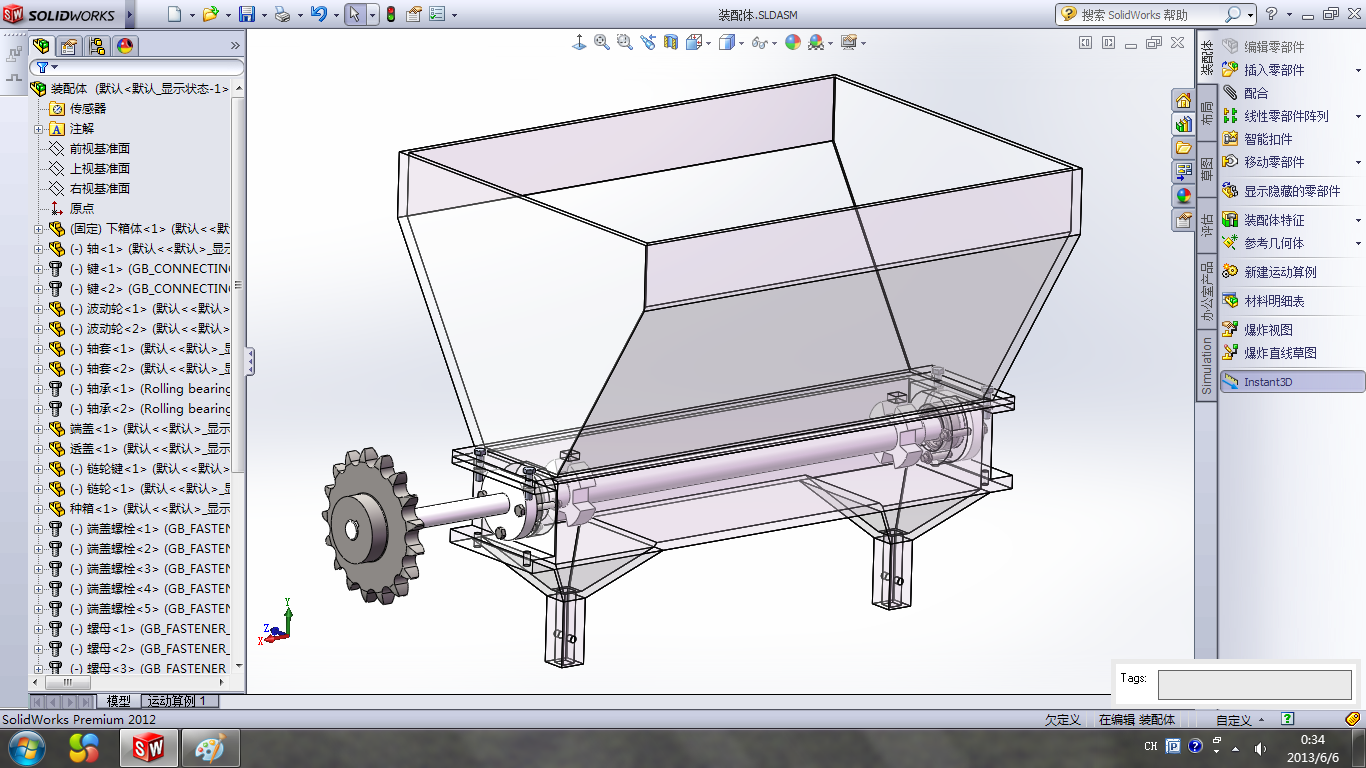The width and height of the screenshot is (1366, 768).
Task: Open the 装配体特征 dropdown arrow
Action: (x=1358, y=220)
